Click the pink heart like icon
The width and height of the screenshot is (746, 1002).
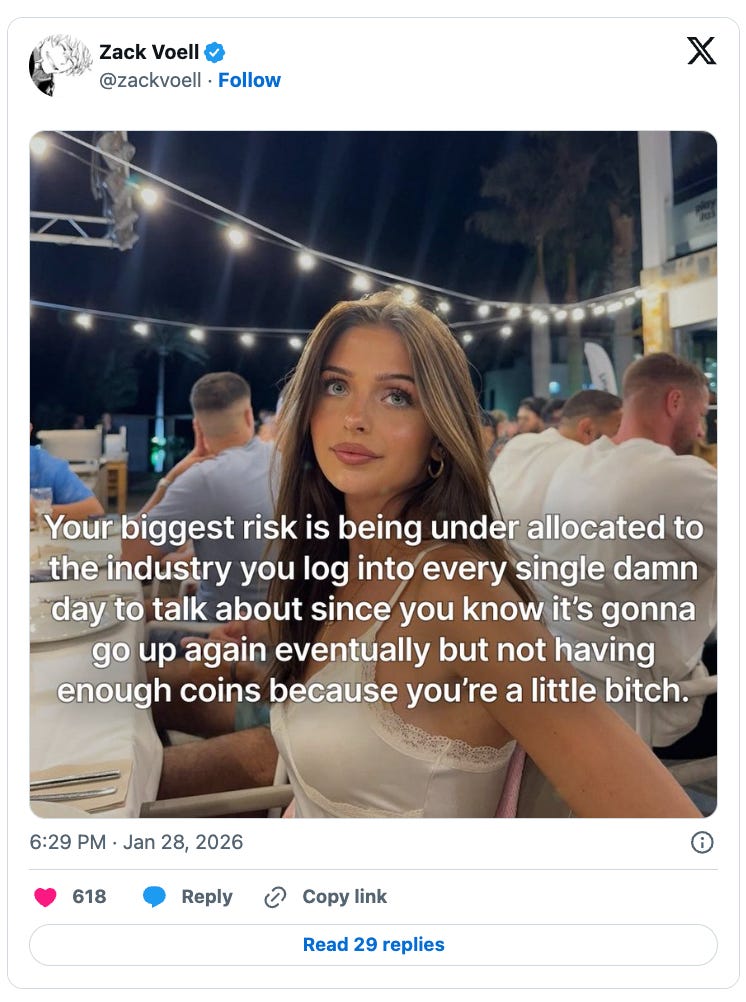click(45, 897)
